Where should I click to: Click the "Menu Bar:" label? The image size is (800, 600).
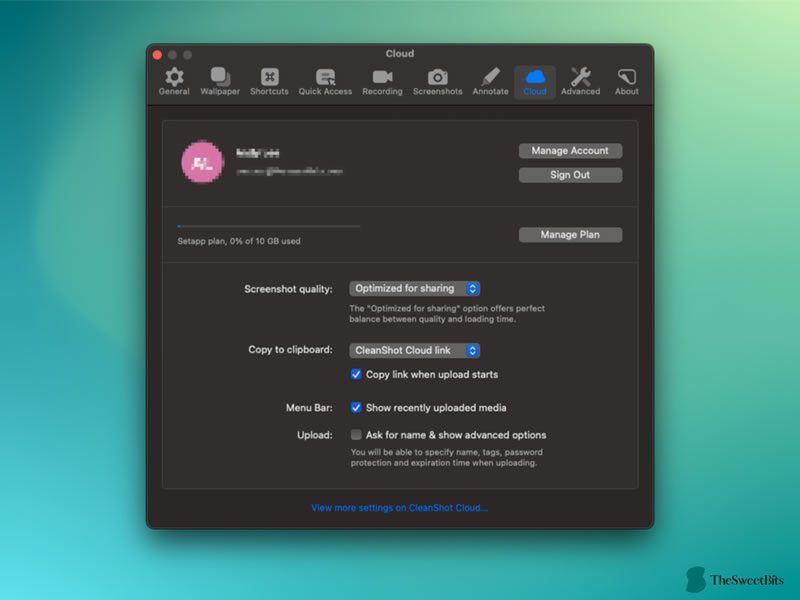coord(309,408)
